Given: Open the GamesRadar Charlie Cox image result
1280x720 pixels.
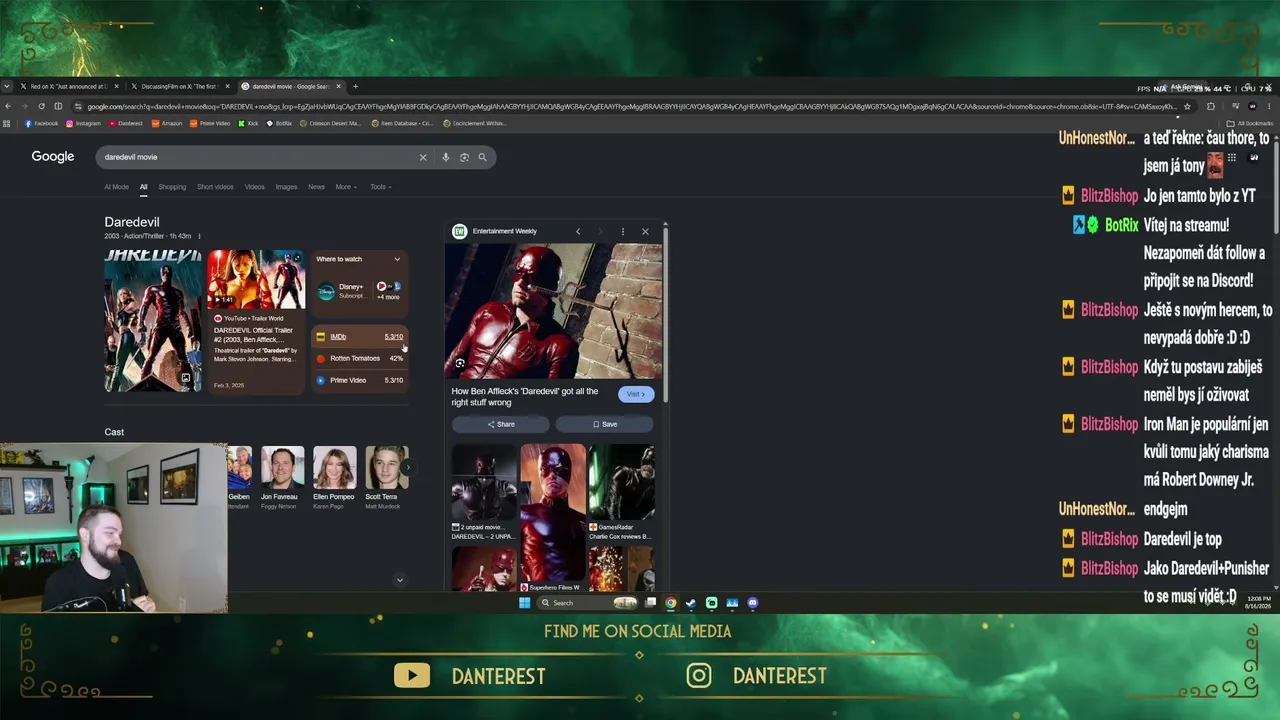Looking at the screenshot, I should point(621,493).
